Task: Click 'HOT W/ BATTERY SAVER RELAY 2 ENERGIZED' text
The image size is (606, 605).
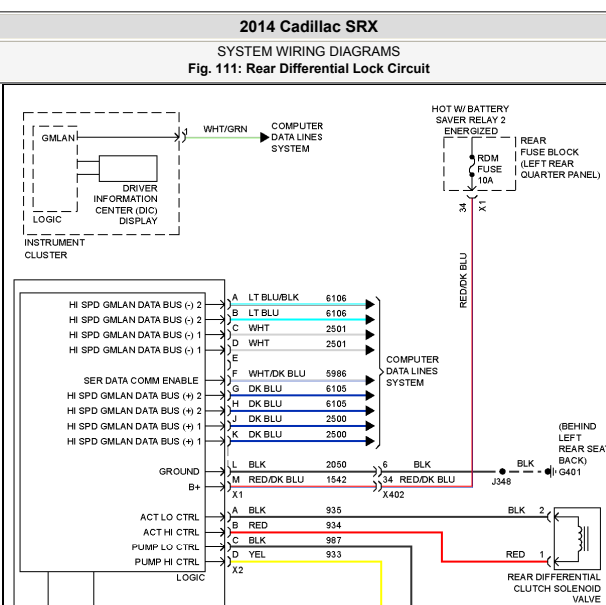Action: pos(470,120)
